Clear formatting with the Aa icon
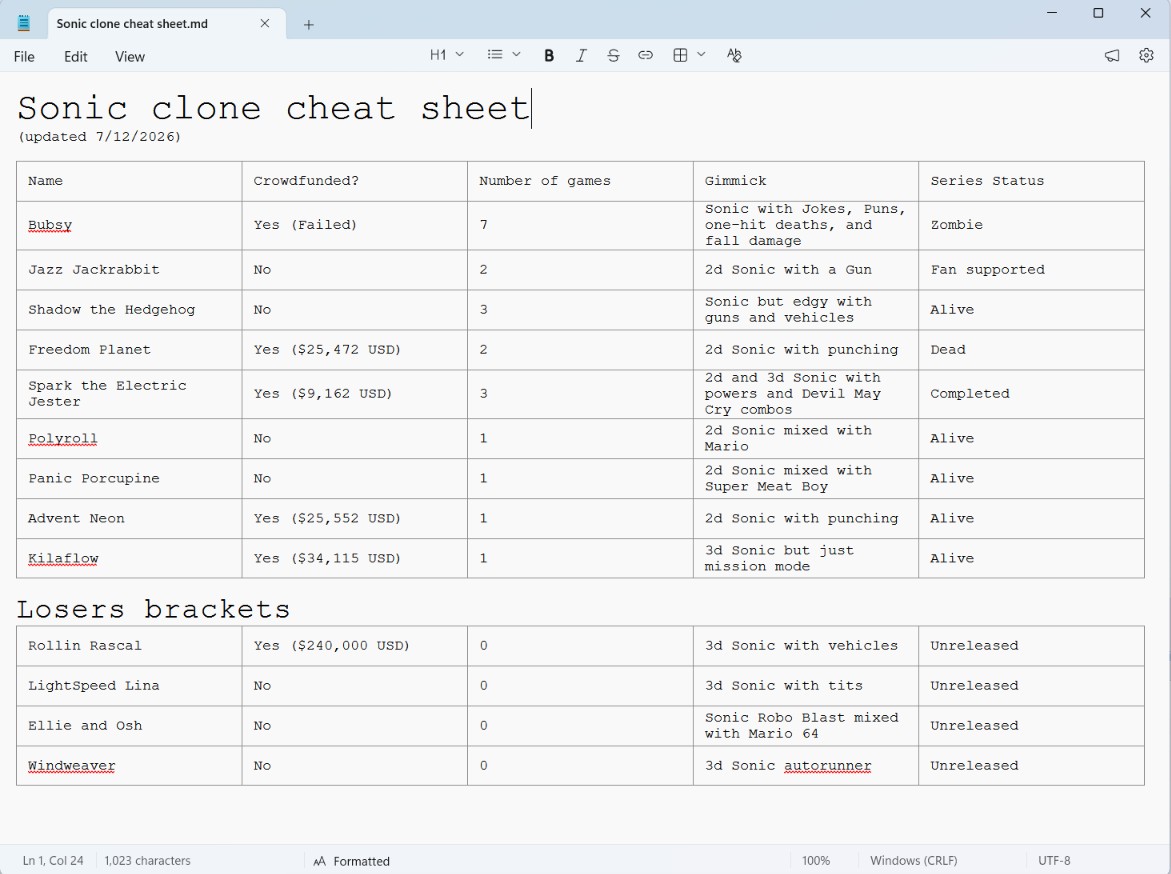The height and width of the screenshot is (874, 1171). tap(734, 55)
